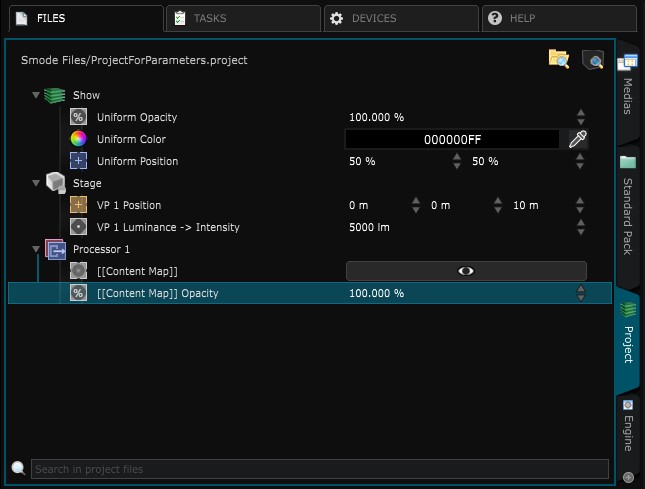The image size is (645, 489).
Task: Open the Help tab
Action: point(558,18)
